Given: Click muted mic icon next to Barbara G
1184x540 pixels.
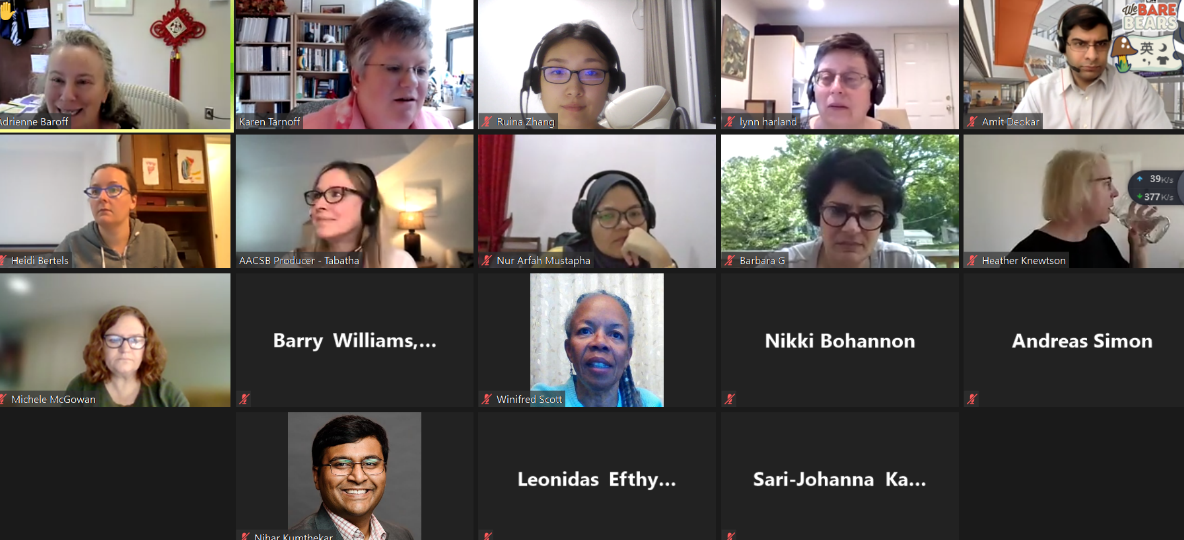Looking at the screenshot, I should click(x=730, y=261).
